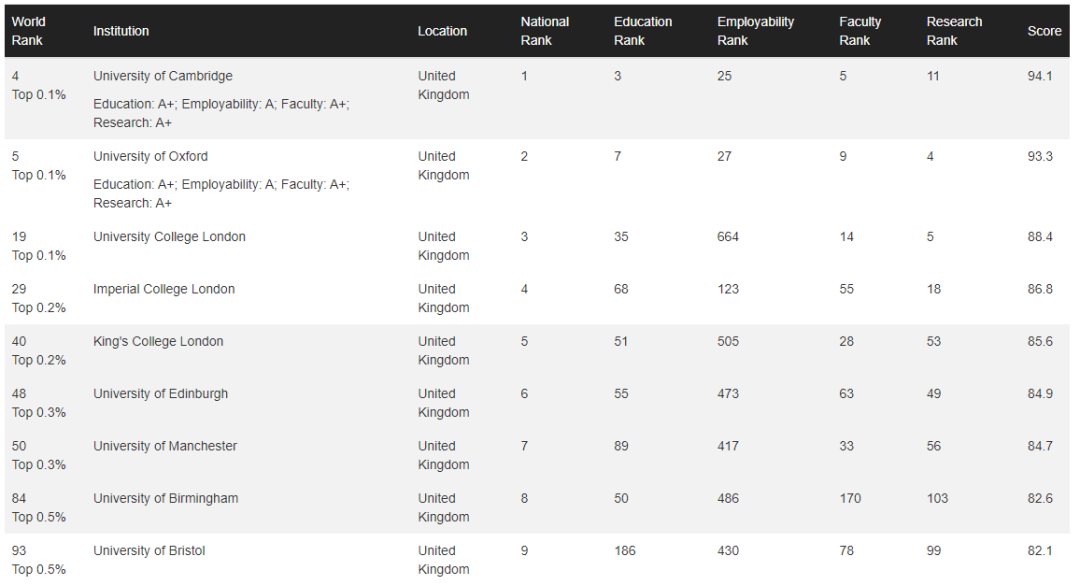The image size is (1080, 585).
Task: Sort by Location column header
Action: [442, 31]
